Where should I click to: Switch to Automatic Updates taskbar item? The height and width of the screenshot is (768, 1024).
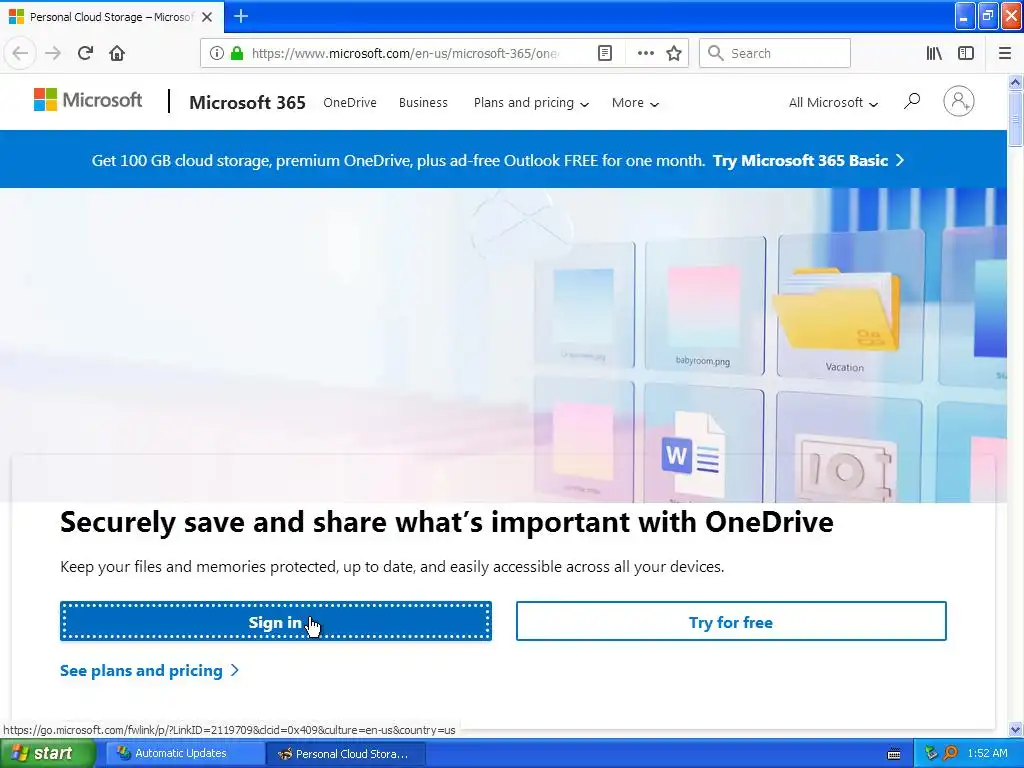tap(185, 753)
